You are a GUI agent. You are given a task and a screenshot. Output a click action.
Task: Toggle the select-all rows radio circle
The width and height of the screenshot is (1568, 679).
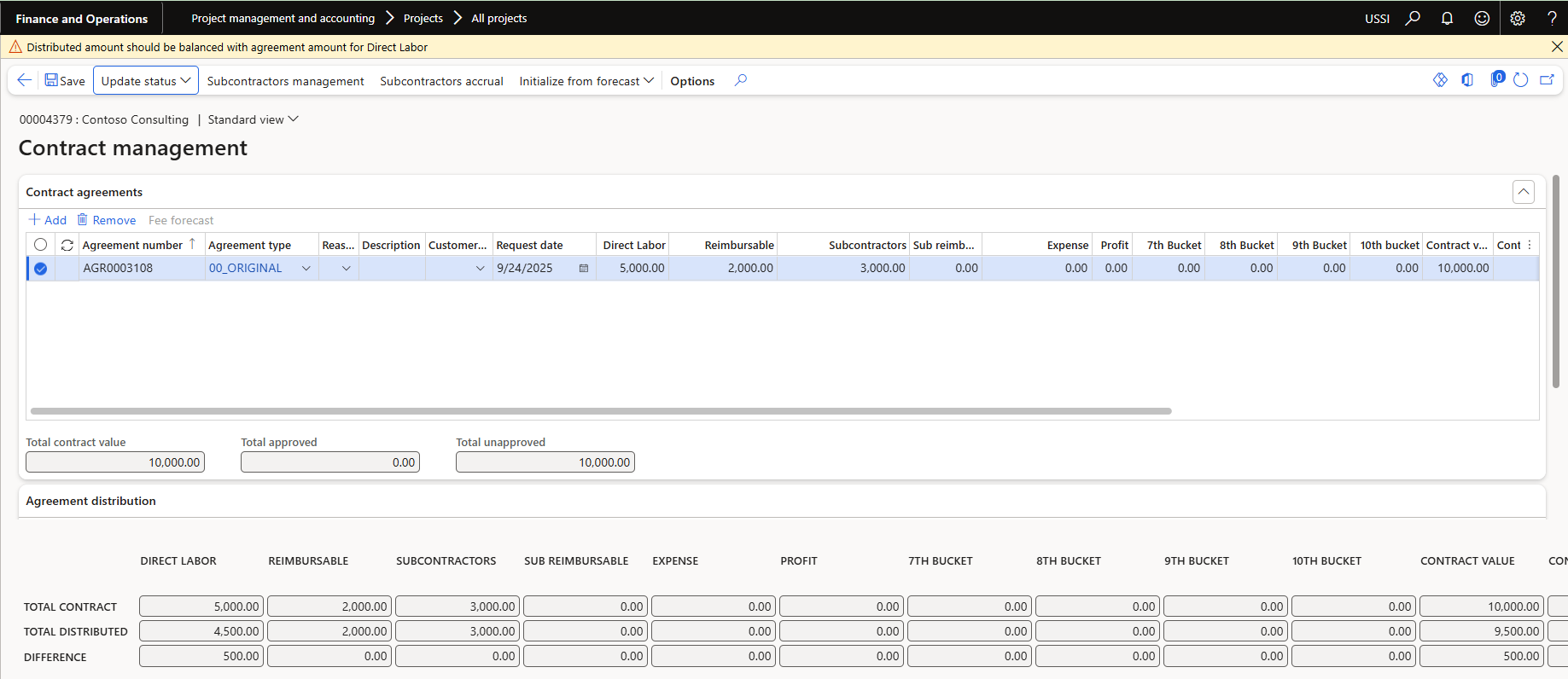click(x=40, y=245)
